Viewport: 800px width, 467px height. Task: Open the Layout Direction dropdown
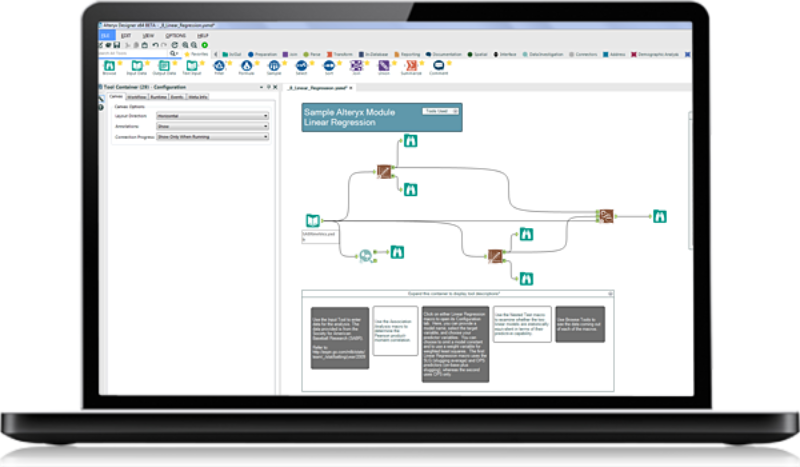(212, 116)
